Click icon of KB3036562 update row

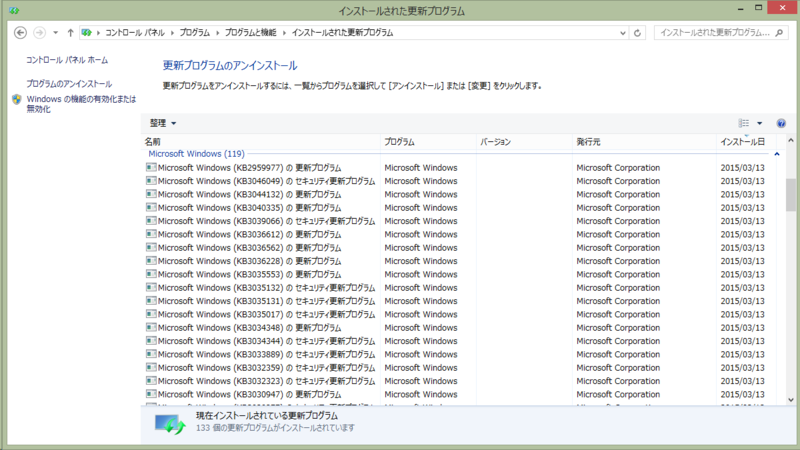coord(151,247)
